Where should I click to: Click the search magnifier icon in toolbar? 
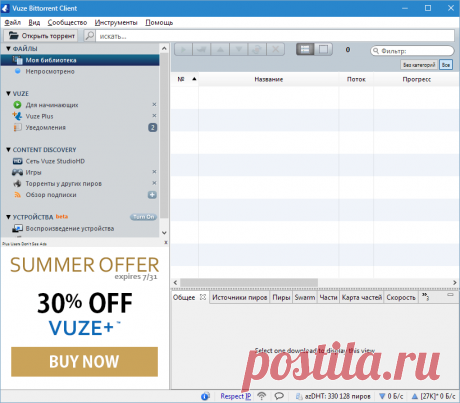(x=89, y=36)
